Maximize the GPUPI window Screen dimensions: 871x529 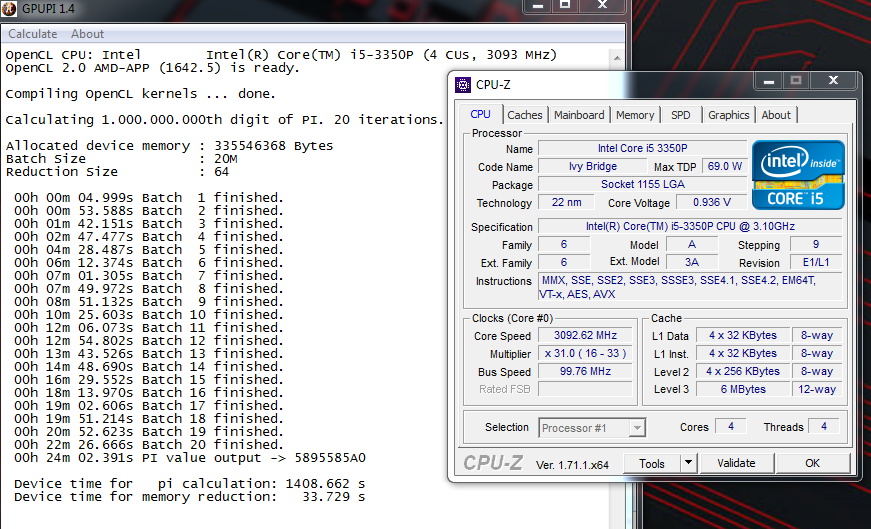(x=566, y=6)
